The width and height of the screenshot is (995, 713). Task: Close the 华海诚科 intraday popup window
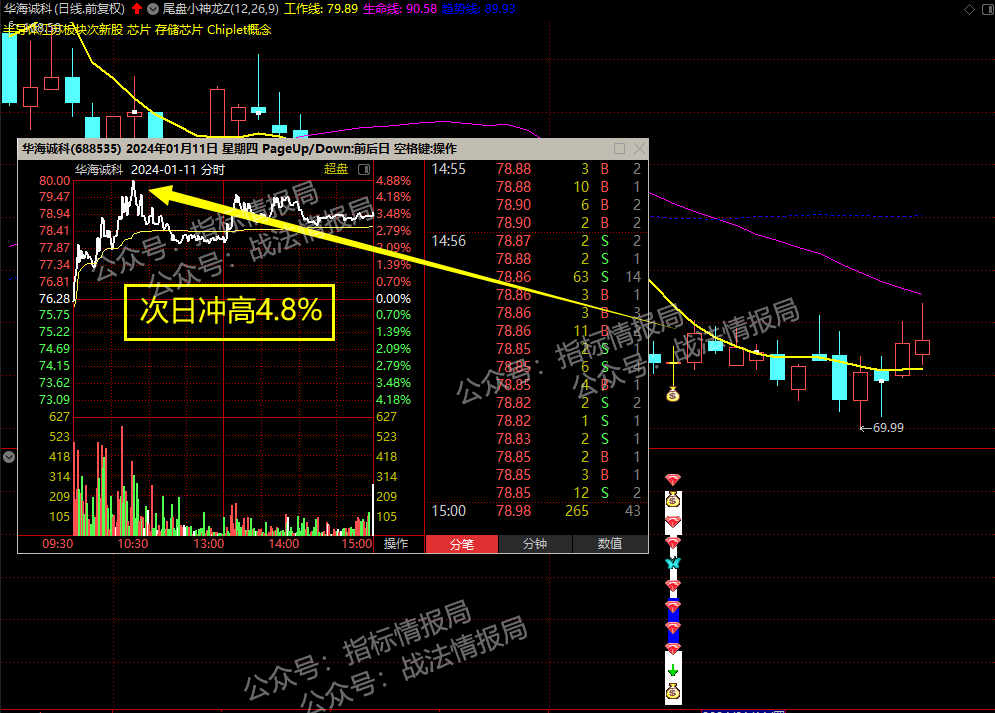click(639, 148)
